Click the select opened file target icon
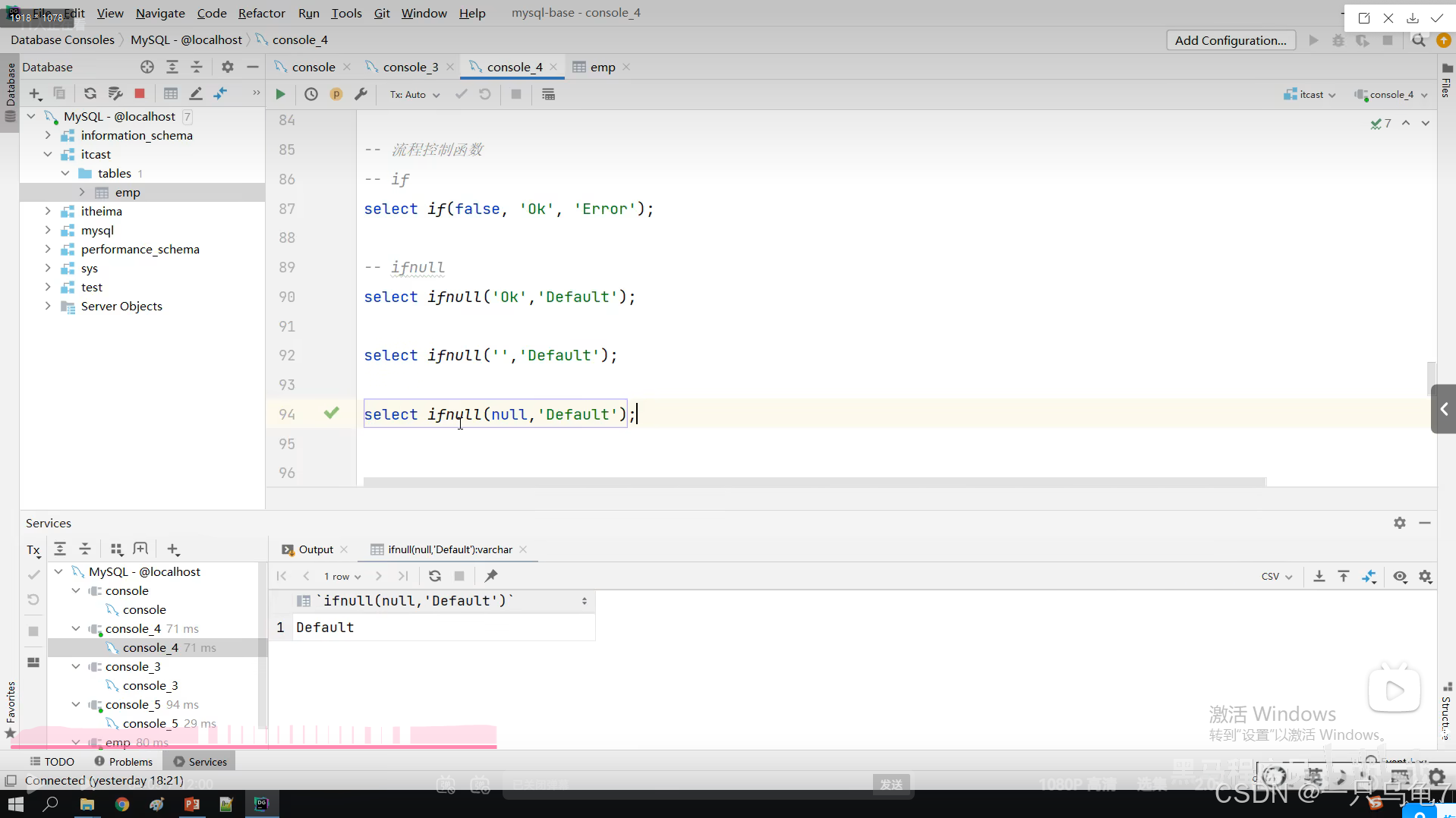 coord(147,67)
